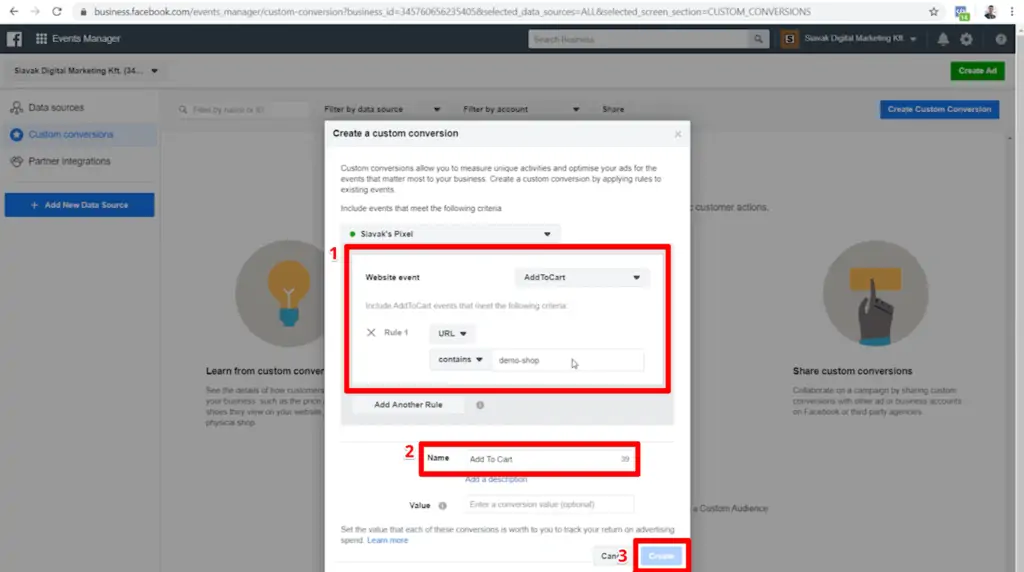Expand Filter by data source dropdown
Image resolution: width=1024 pixels, height=572 pixels.
tap(382, 109)
